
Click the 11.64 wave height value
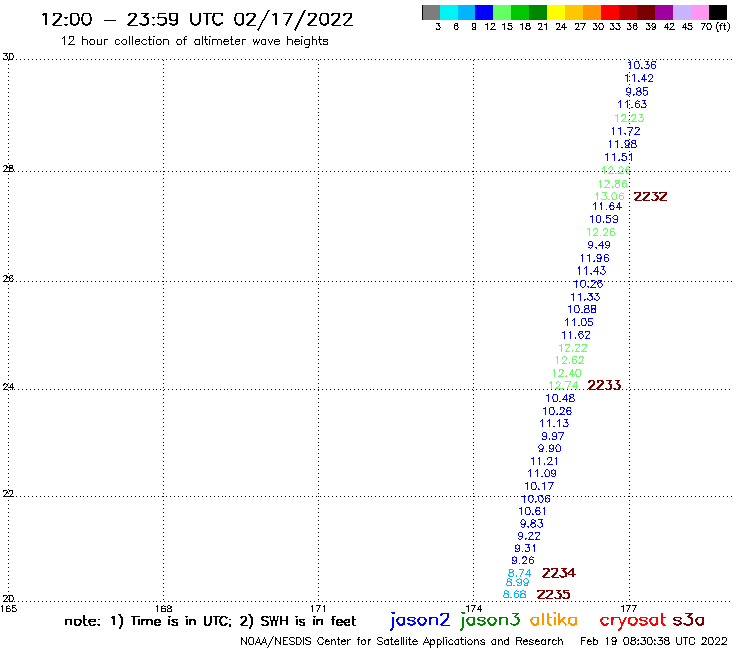[x=607, y=207]
